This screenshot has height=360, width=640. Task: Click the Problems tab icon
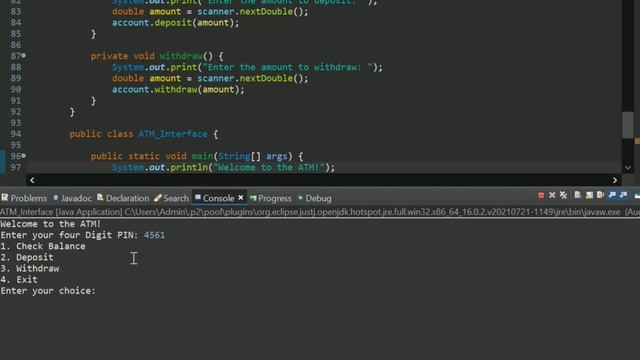(x=4, y=198)
